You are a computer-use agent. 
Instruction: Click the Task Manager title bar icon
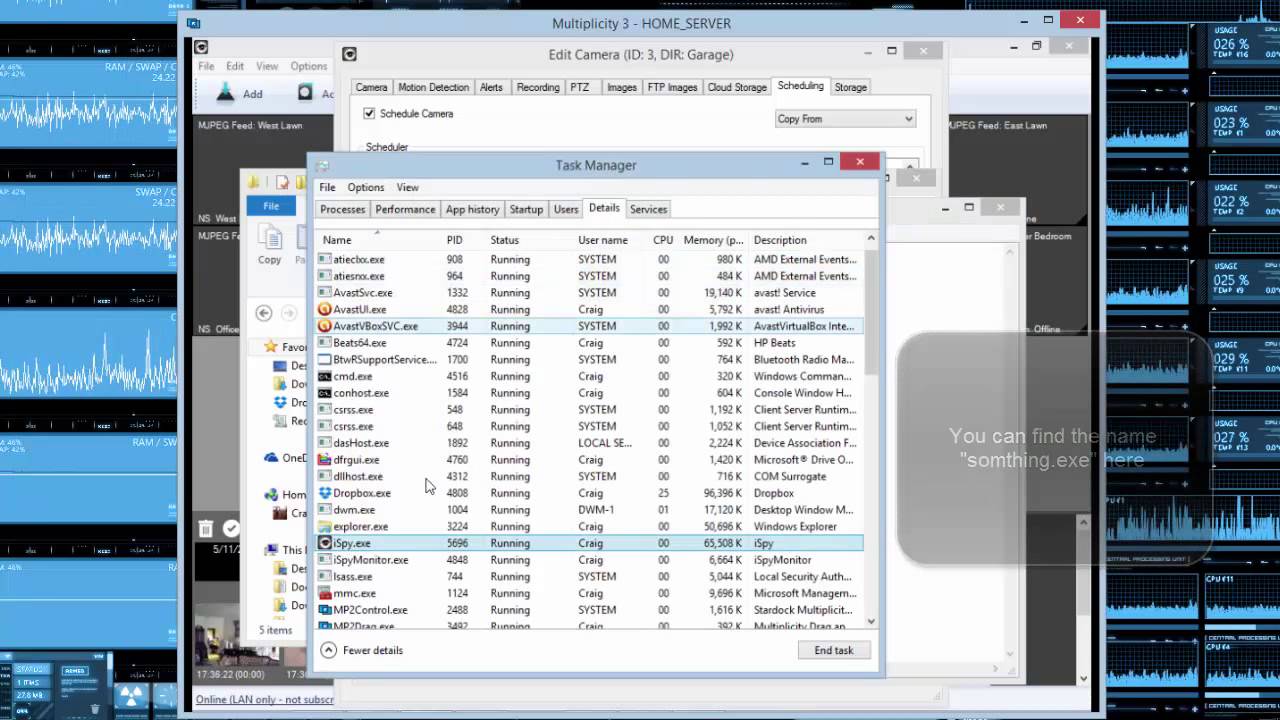click(324, 165)
